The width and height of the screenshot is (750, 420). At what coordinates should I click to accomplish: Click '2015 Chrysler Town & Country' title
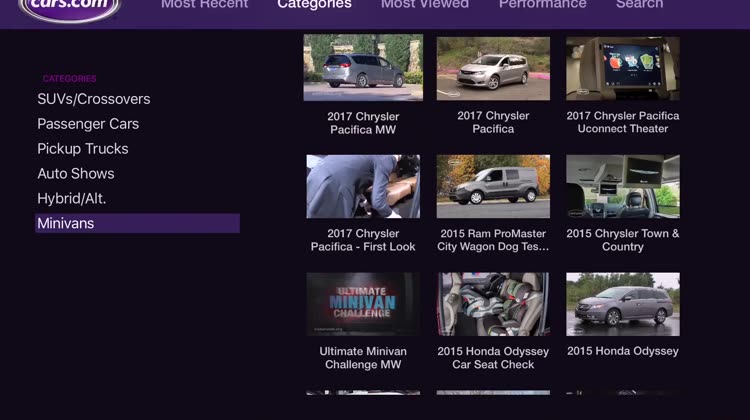click(x=623, y=240)
